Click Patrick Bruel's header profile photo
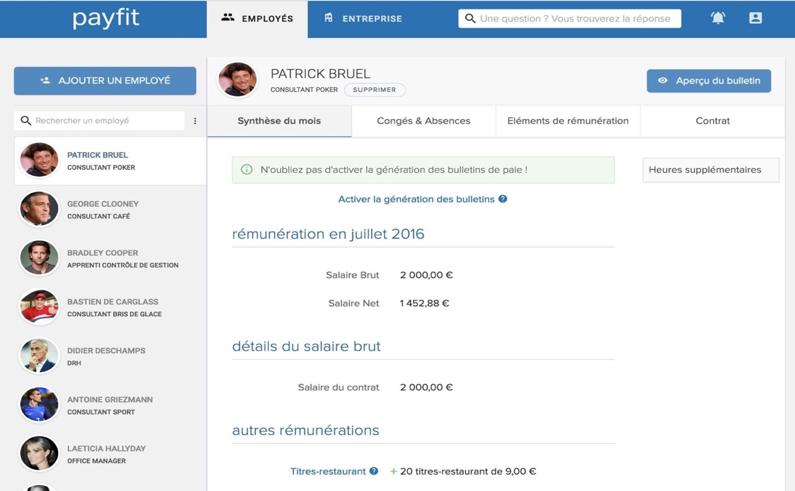 click(x=237, y=80)
